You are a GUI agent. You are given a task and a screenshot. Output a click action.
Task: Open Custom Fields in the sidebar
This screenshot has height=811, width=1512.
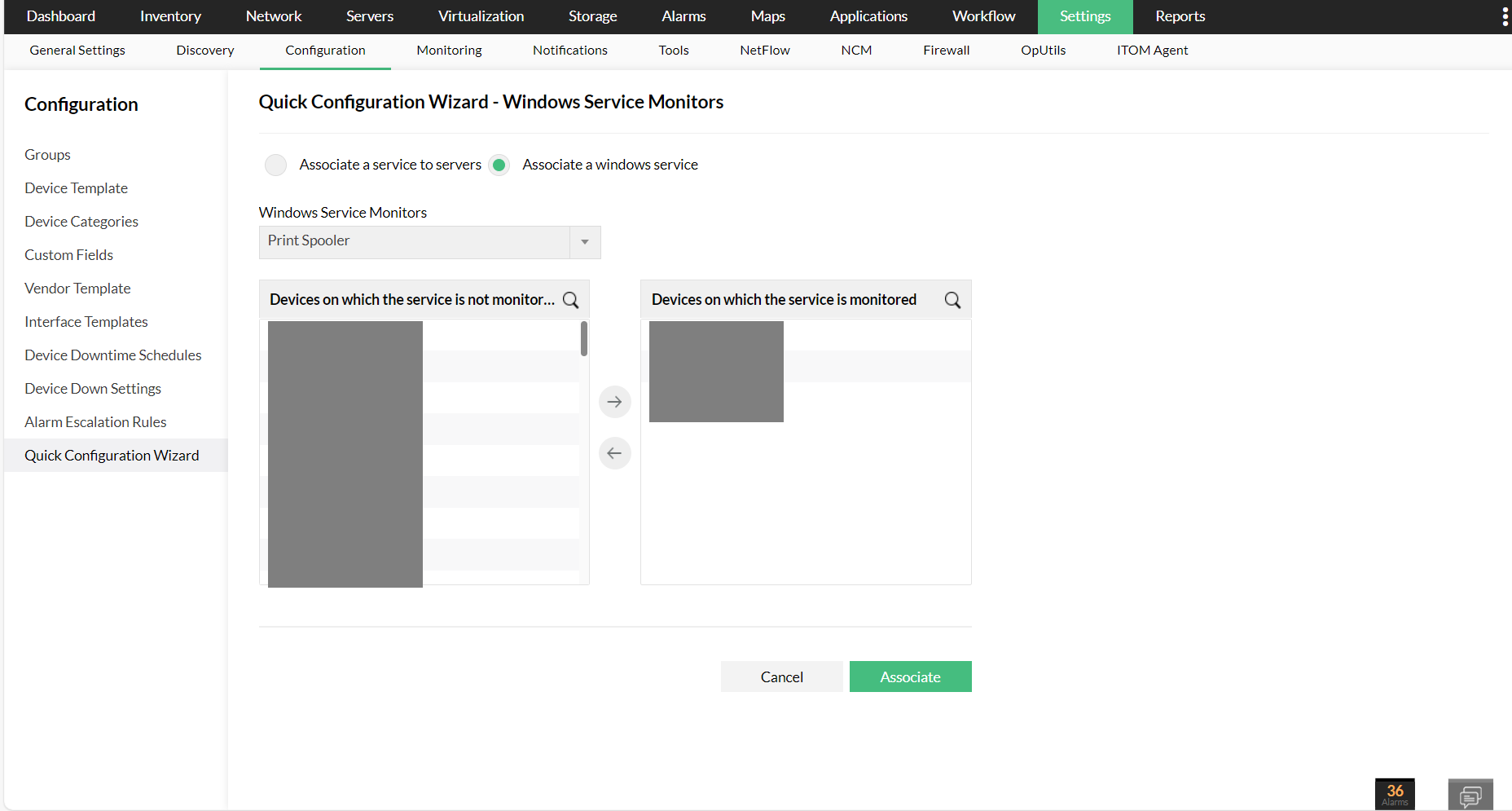(68, 255)
